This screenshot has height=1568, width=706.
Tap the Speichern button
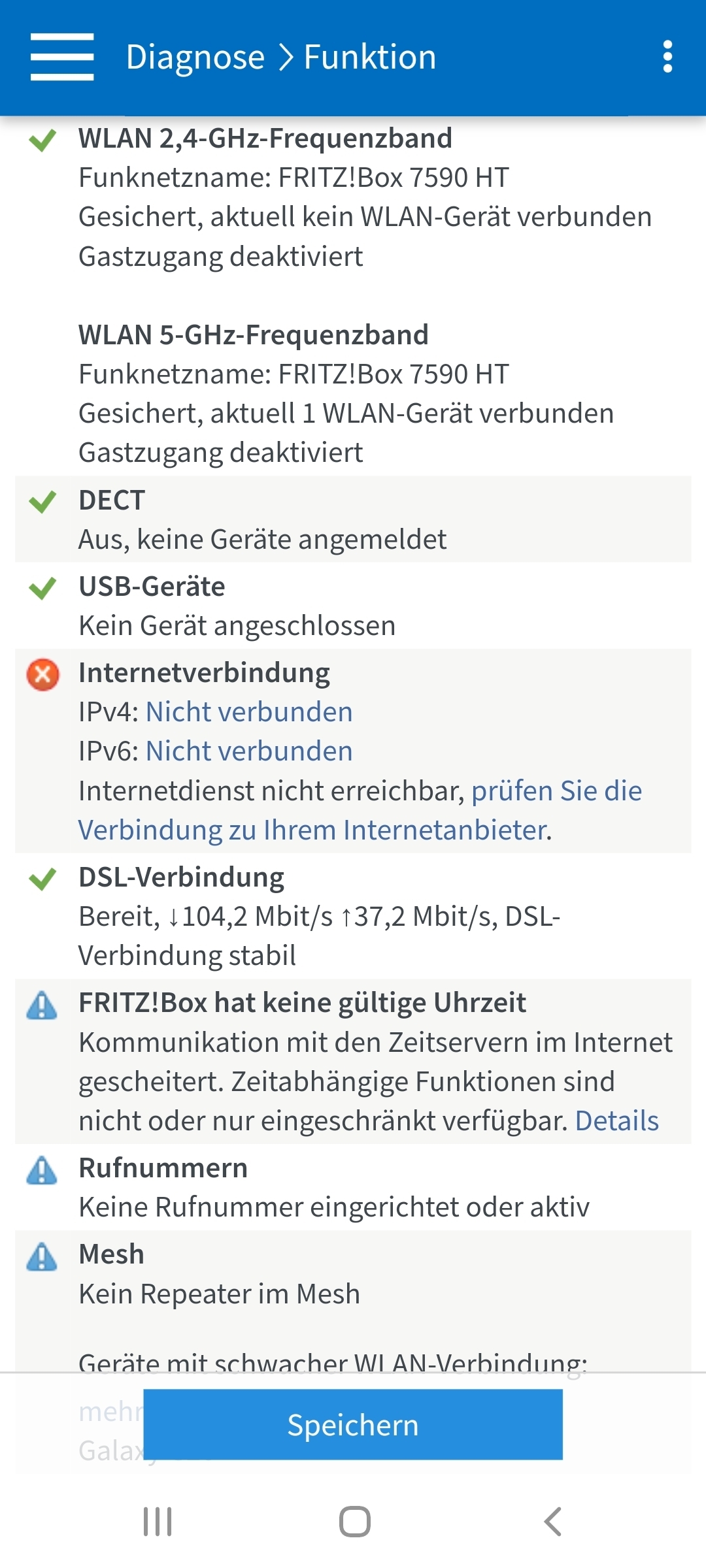353,1424
